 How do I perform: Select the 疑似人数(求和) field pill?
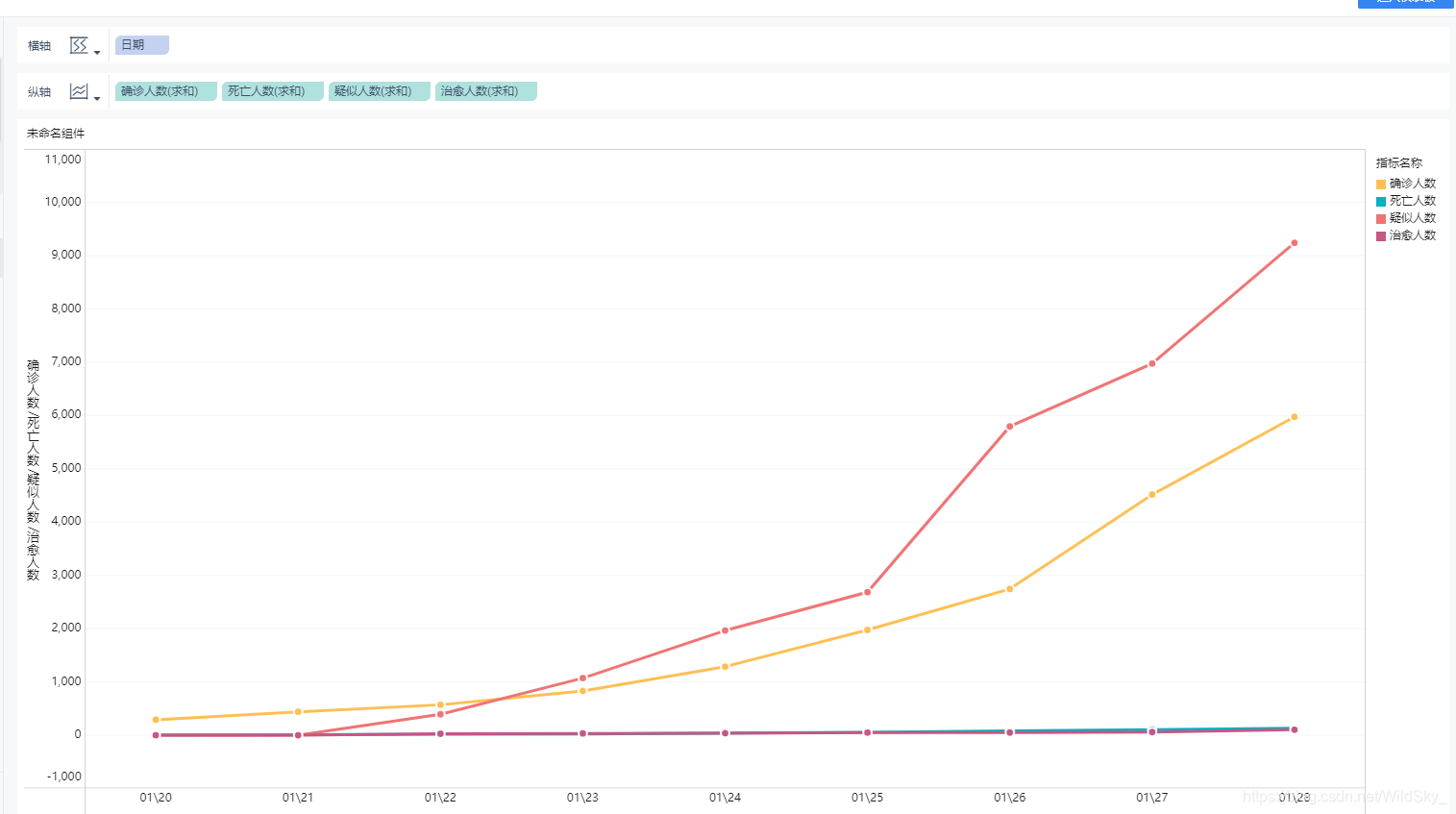point(380,91)
